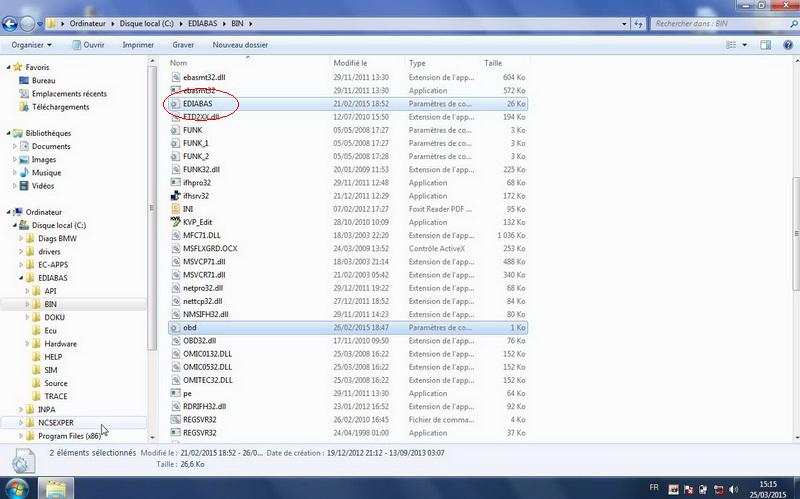
Task: Collapse the Favoris group arrow
Action: 8,67
